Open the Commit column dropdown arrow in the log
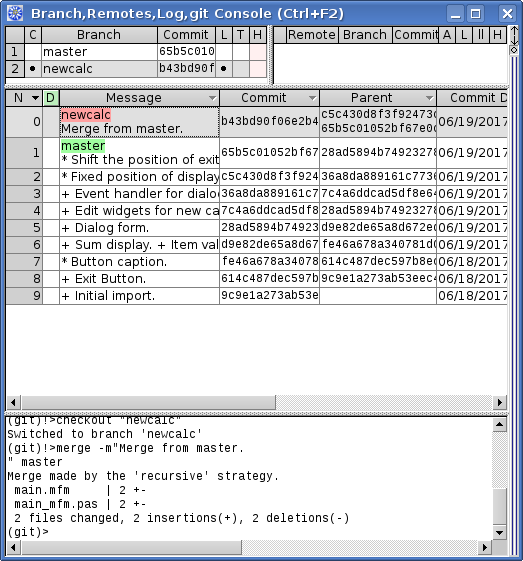523x561 pixels. click(x=312, y=98)
